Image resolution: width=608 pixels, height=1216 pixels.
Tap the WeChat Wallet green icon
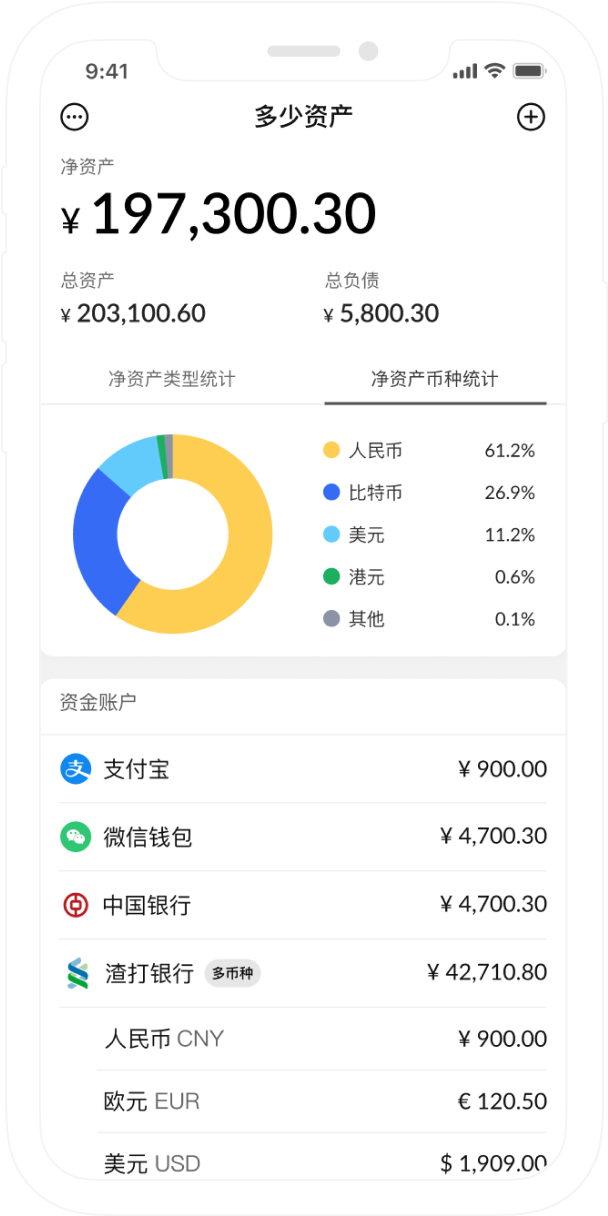(x=76, y=837)
